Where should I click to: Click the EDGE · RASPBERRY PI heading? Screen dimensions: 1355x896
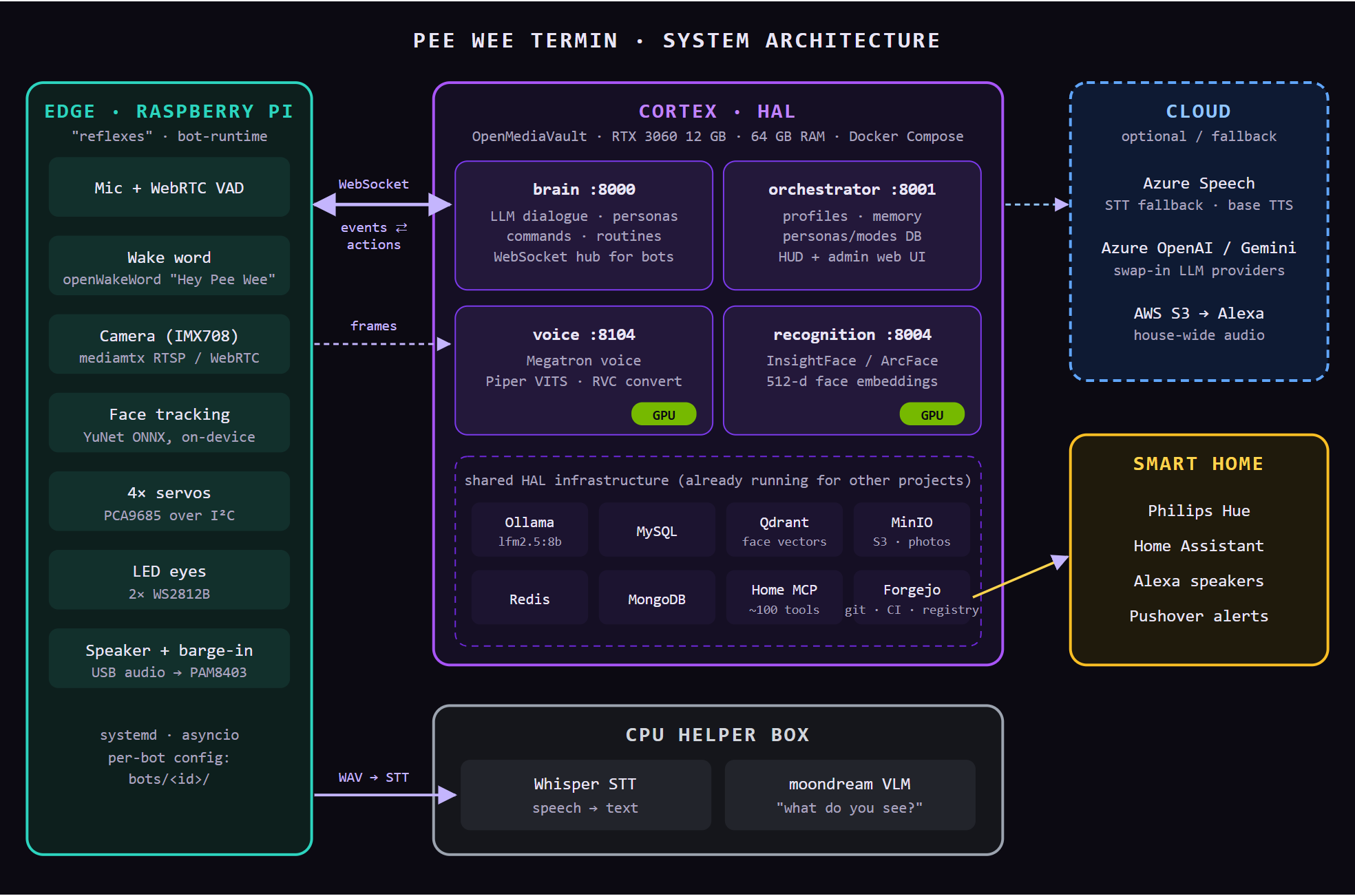169,111
